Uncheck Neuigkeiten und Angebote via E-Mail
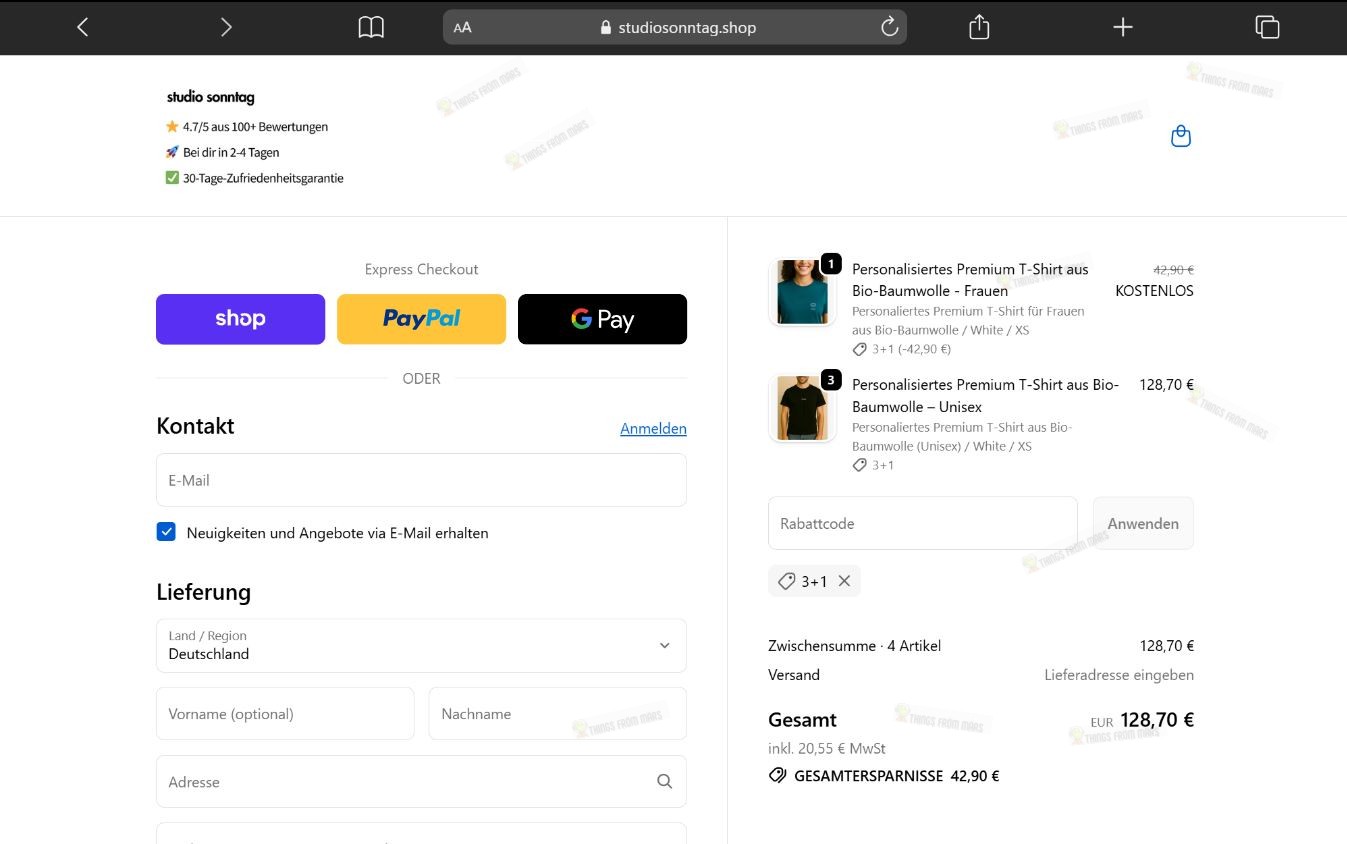The width and height of the screenshot is (1347, 844). 166,532
